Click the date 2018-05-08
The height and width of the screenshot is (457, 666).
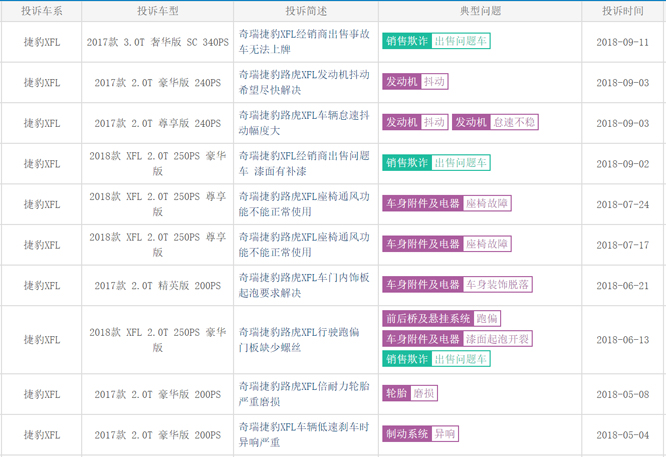[x=623, y=395]
